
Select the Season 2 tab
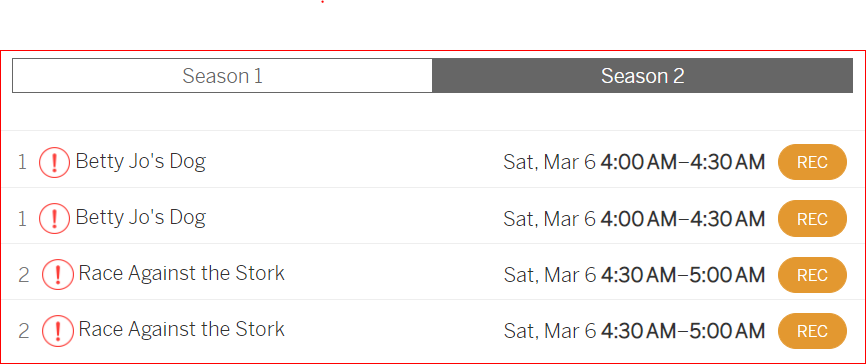tap(642, 76)
